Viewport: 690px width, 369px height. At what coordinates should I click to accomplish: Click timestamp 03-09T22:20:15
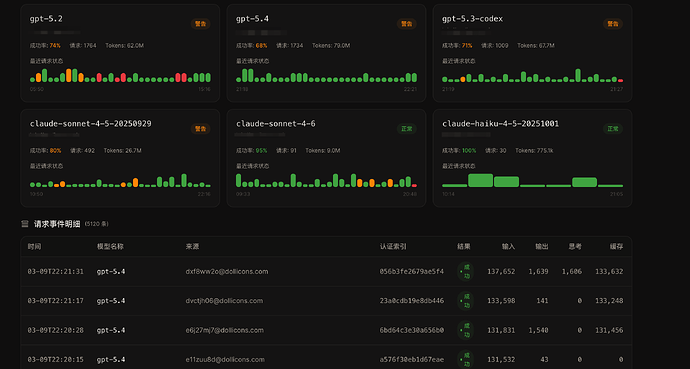pos(55,360)
